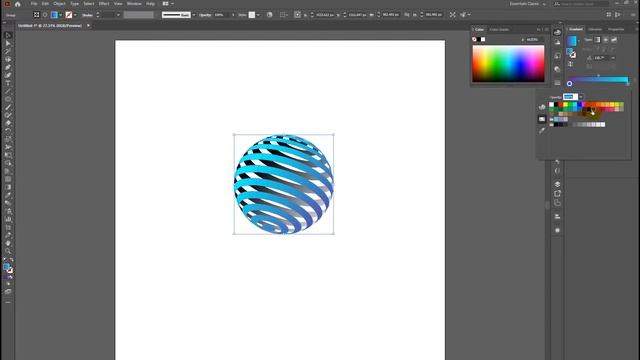Click the gradient stop Opacity input field

pyautogui.click(x=570, y=97)
